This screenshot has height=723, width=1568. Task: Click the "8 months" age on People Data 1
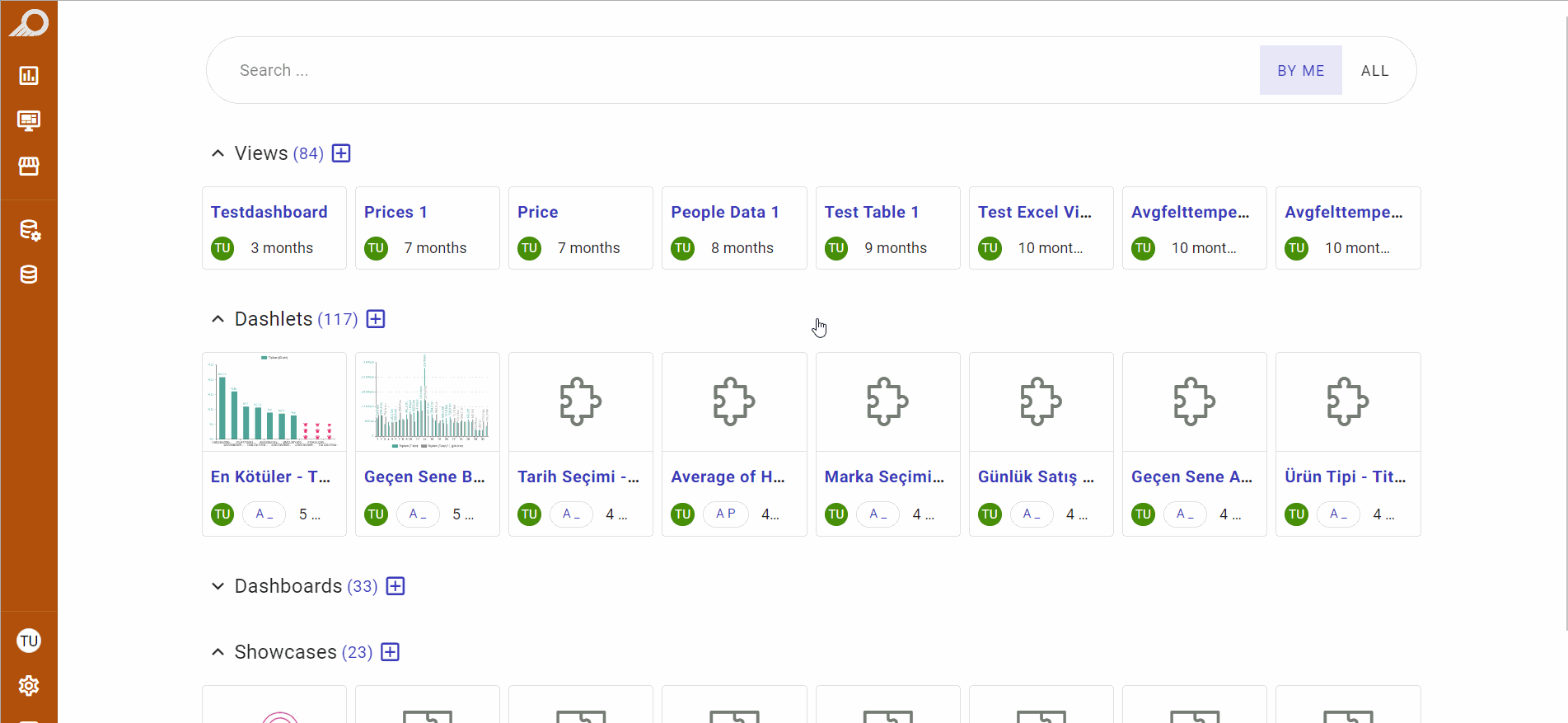click(x=742, y=248)
